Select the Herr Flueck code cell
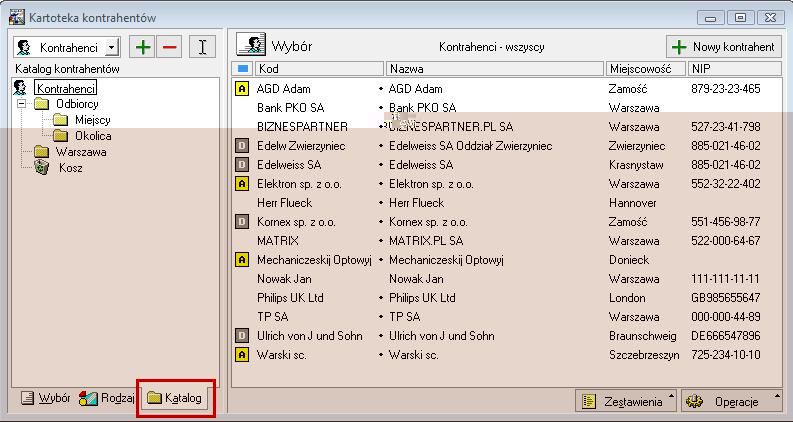The image size is (793, 422). pyautogui.click(x=284, y=203)
